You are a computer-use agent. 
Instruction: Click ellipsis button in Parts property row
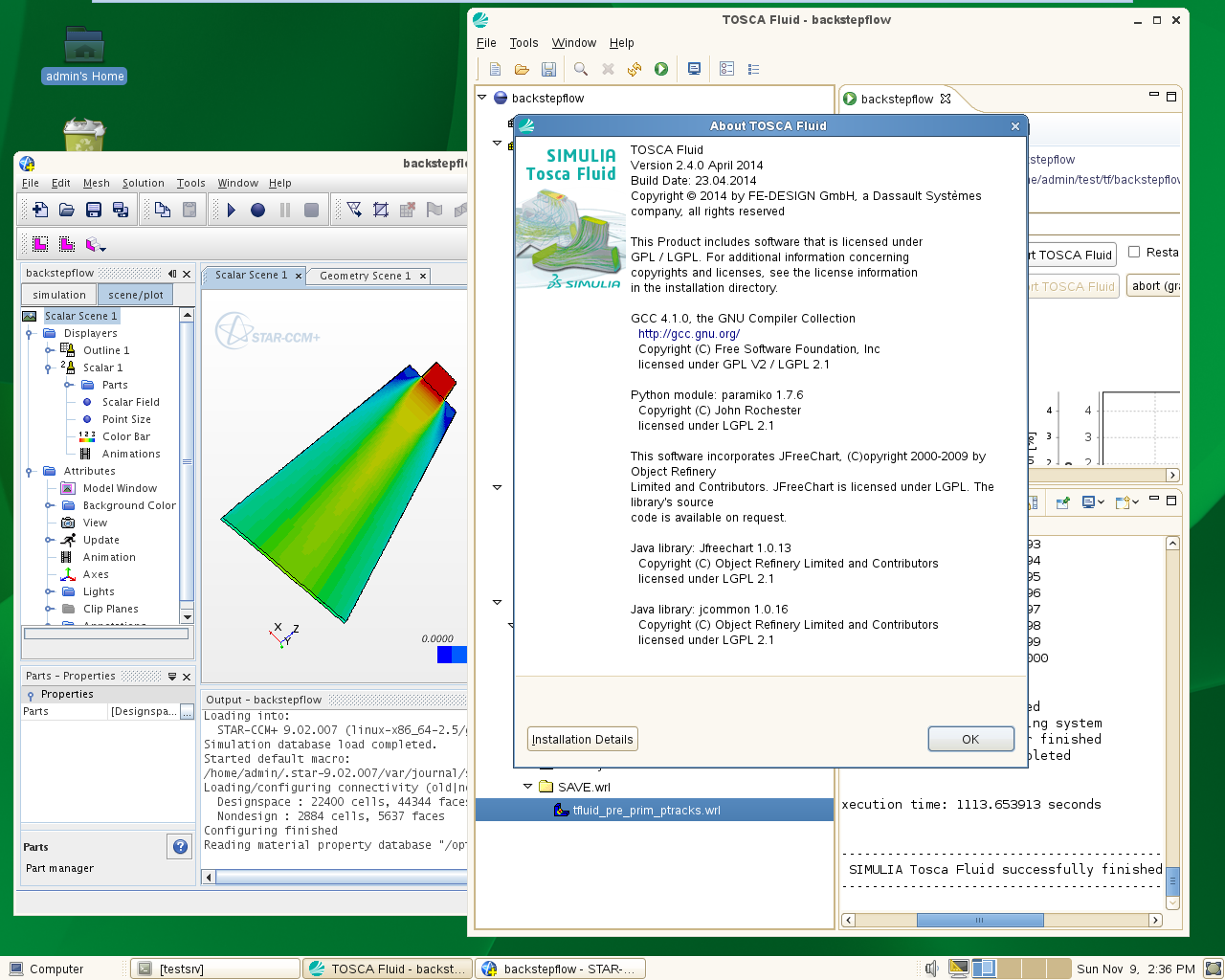[x=187, y=711]
